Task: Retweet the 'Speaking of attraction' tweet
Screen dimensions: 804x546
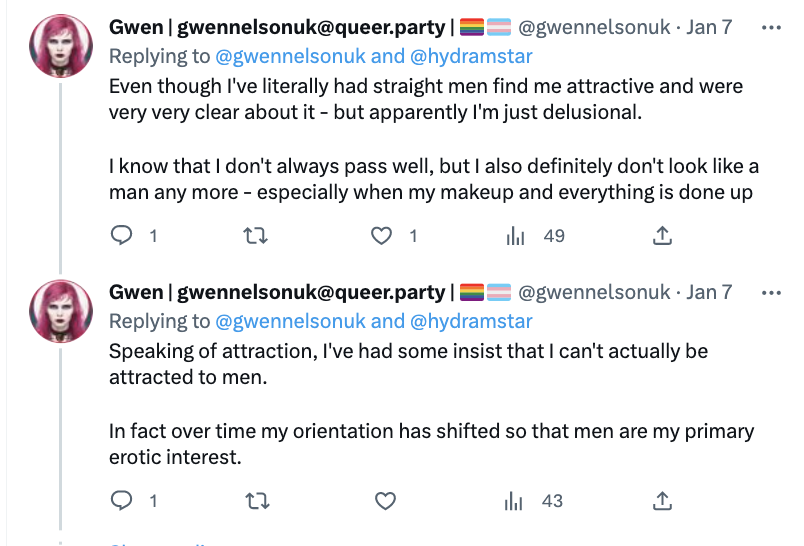Action: 254,500
